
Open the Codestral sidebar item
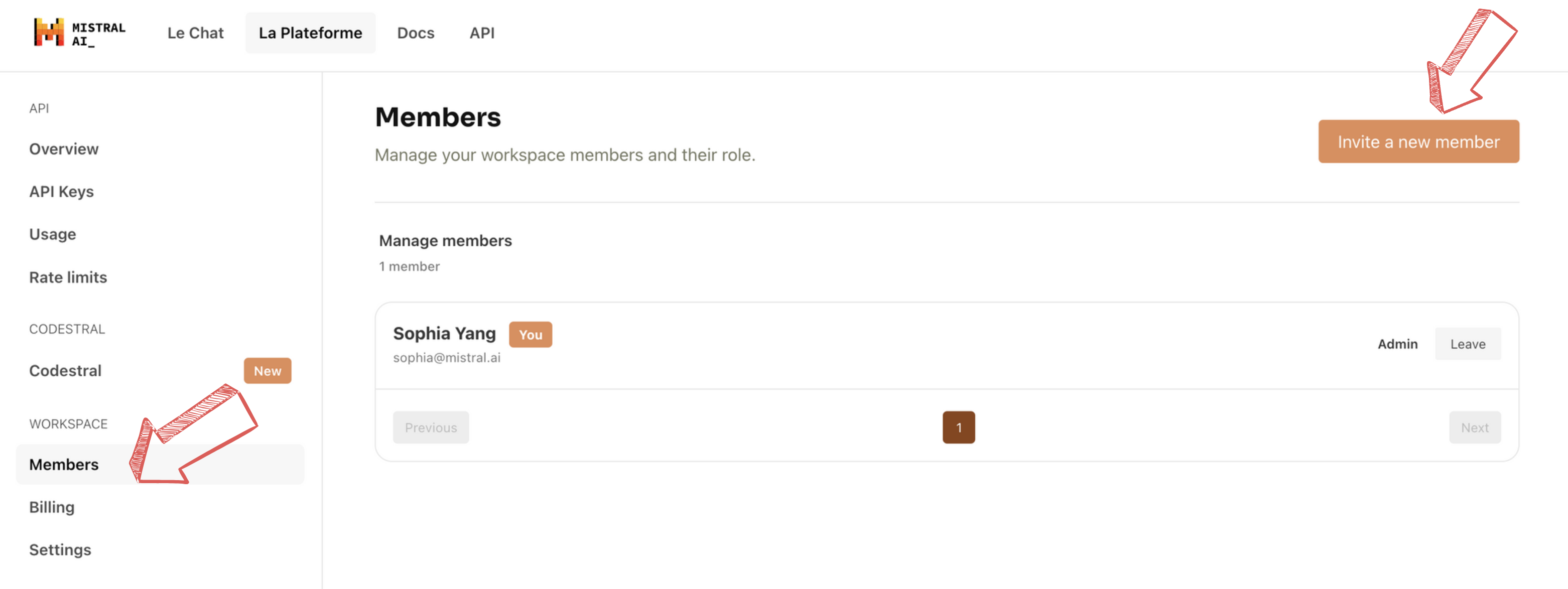66,371
